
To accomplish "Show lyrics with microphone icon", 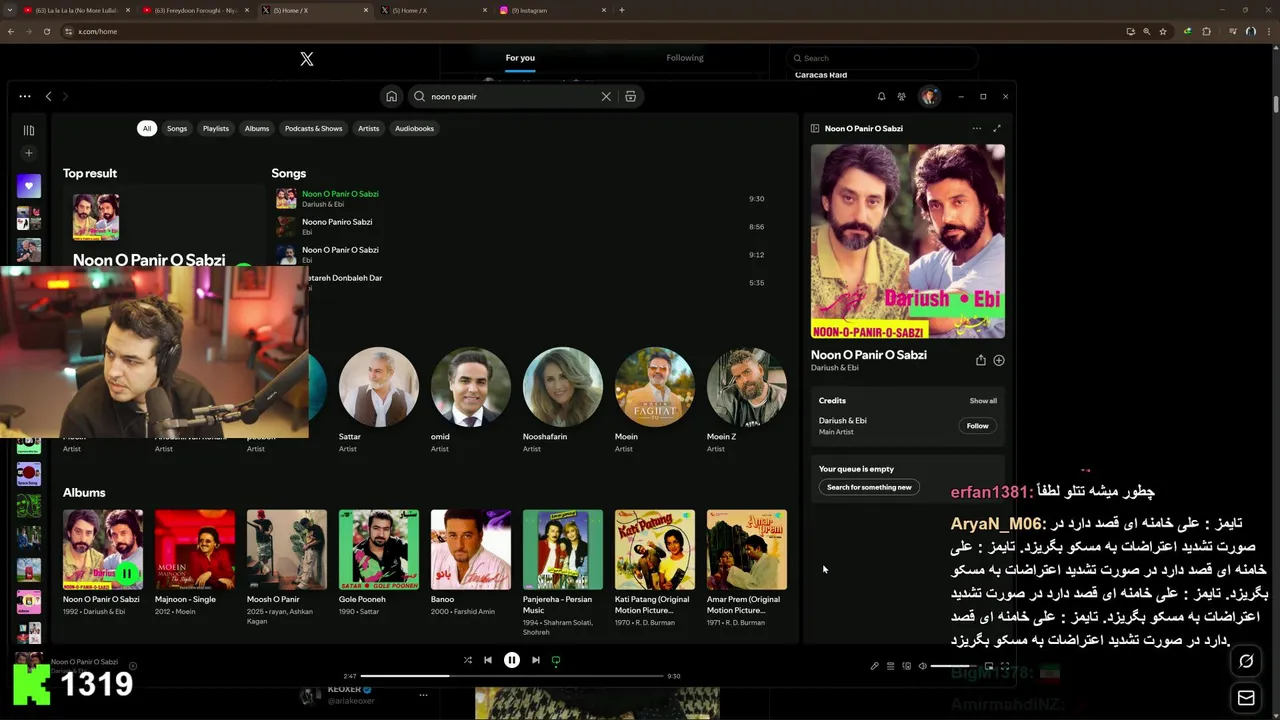I will [874, 666].
